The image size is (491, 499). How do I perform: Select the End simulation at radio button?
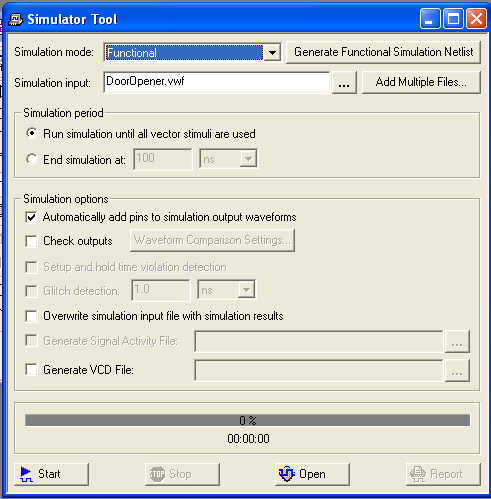pos(32,159)
